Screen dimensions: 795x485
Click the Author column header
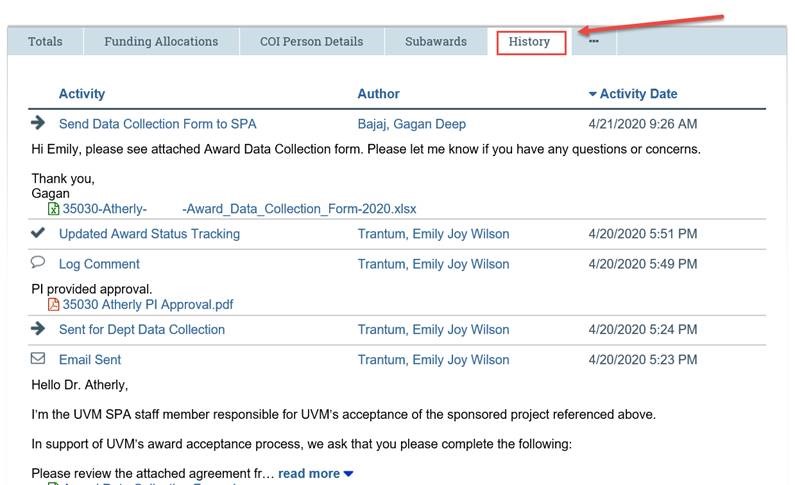[x=378, y=94]
